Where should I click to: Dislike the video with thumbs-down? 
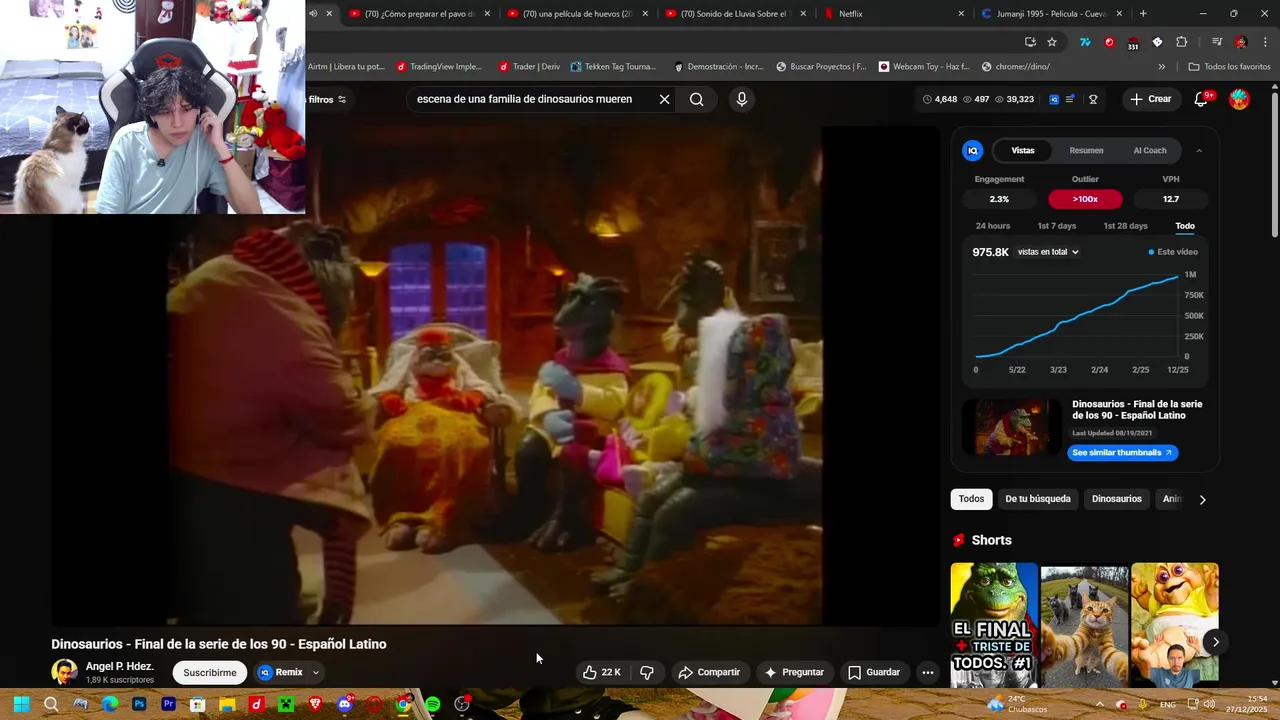[x=647, y=672]
